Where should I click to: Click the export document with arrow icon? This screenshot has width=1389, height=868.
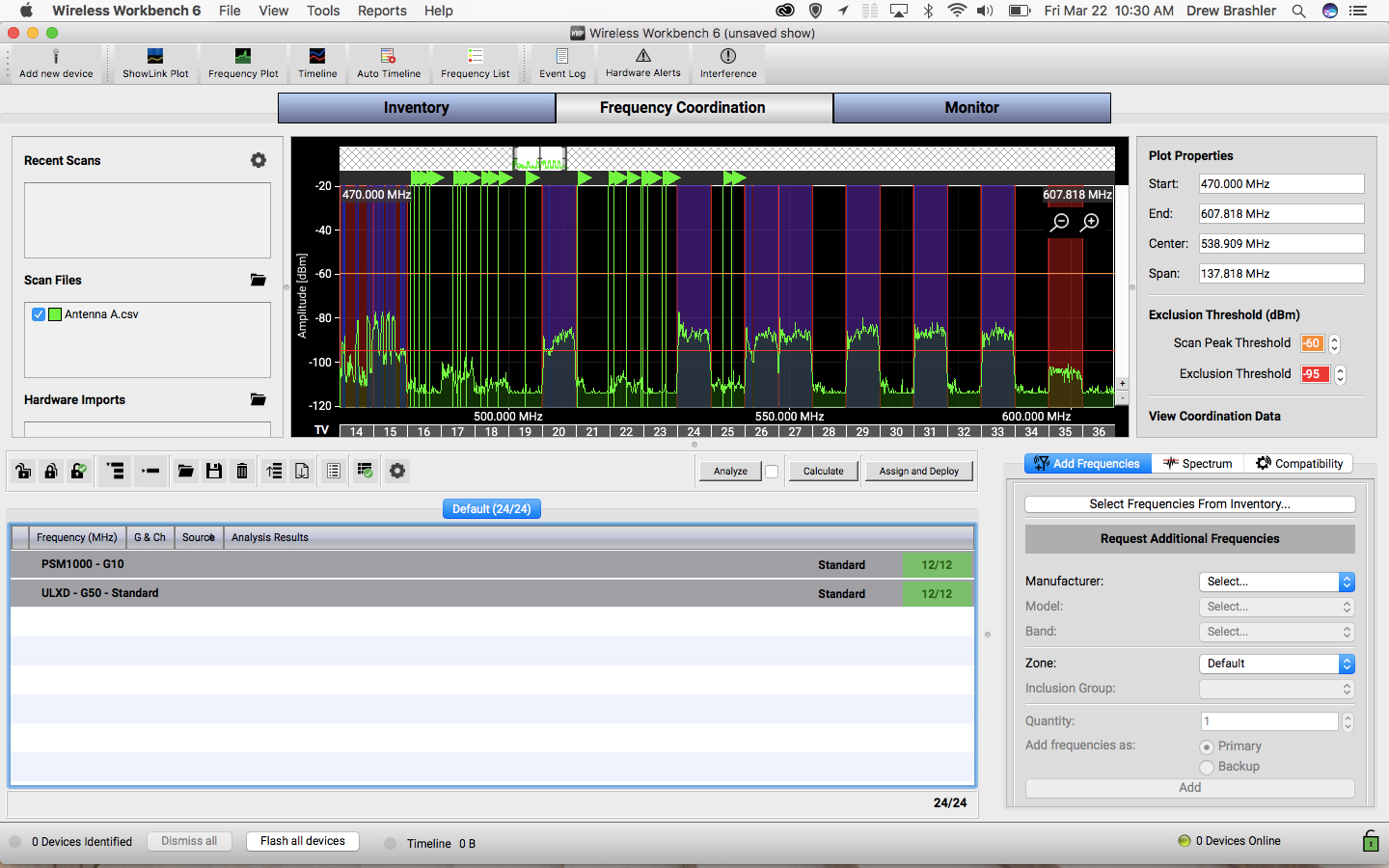(x=302, y=471)
